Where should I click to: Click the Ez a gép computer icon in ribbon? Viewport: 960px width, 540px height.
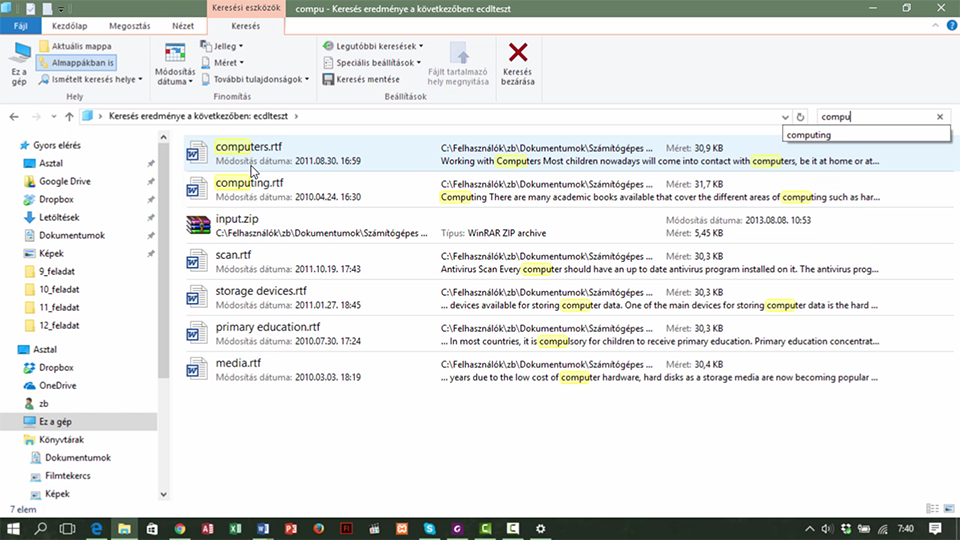tap(19, 53)
